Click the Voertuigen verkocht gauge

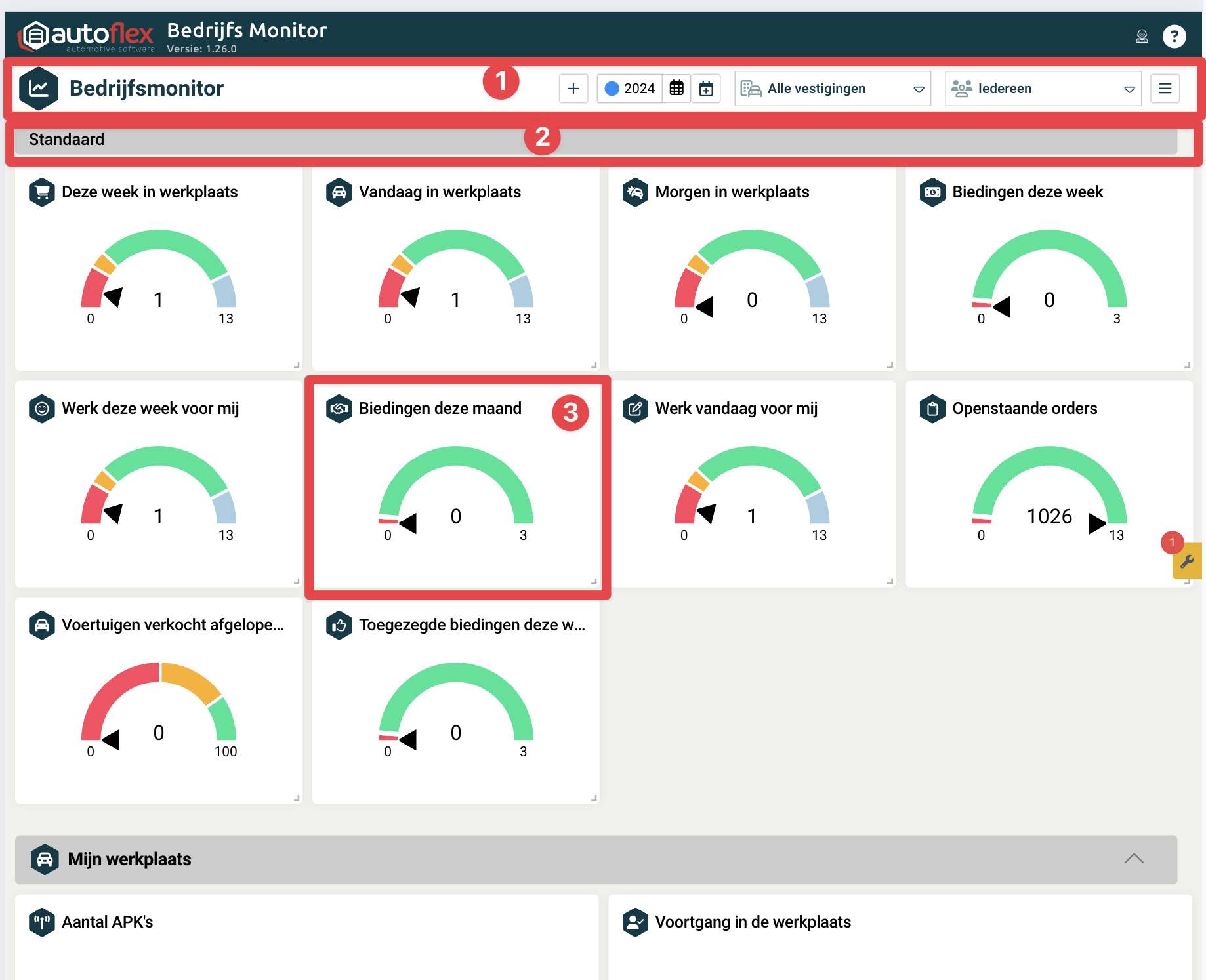(159, 708)
